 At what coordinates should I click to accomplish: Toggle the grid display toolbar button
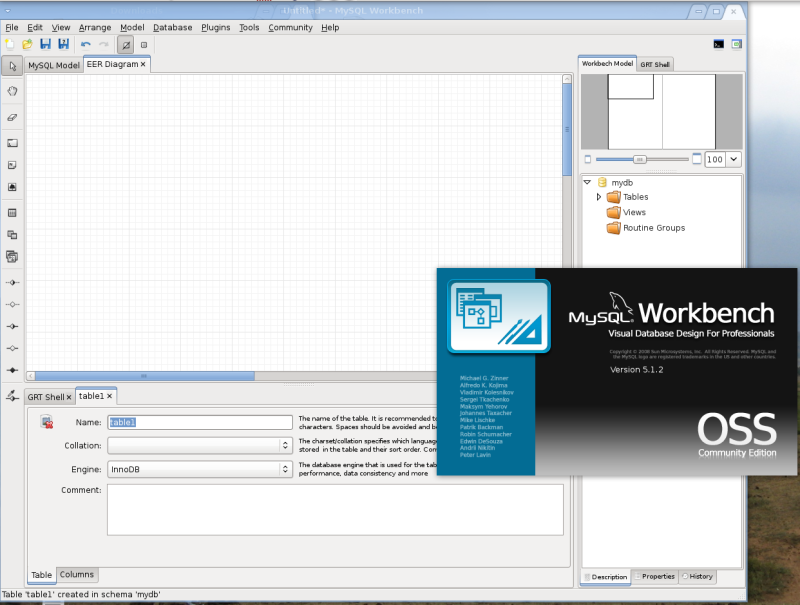126,45
